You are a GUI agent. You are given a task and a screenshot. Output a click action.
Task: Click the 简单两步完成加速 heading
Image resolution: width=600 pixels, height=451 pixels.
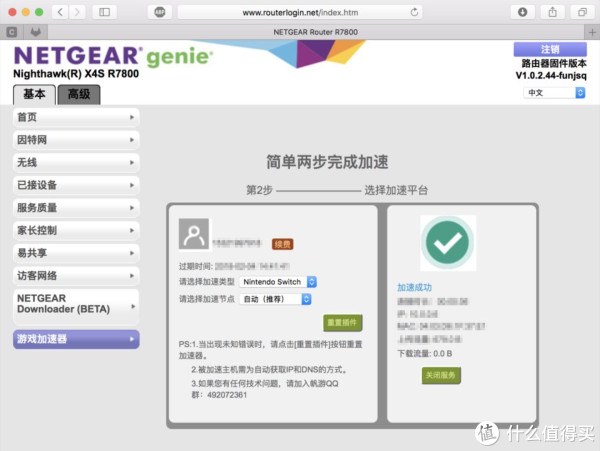point(327,162)
